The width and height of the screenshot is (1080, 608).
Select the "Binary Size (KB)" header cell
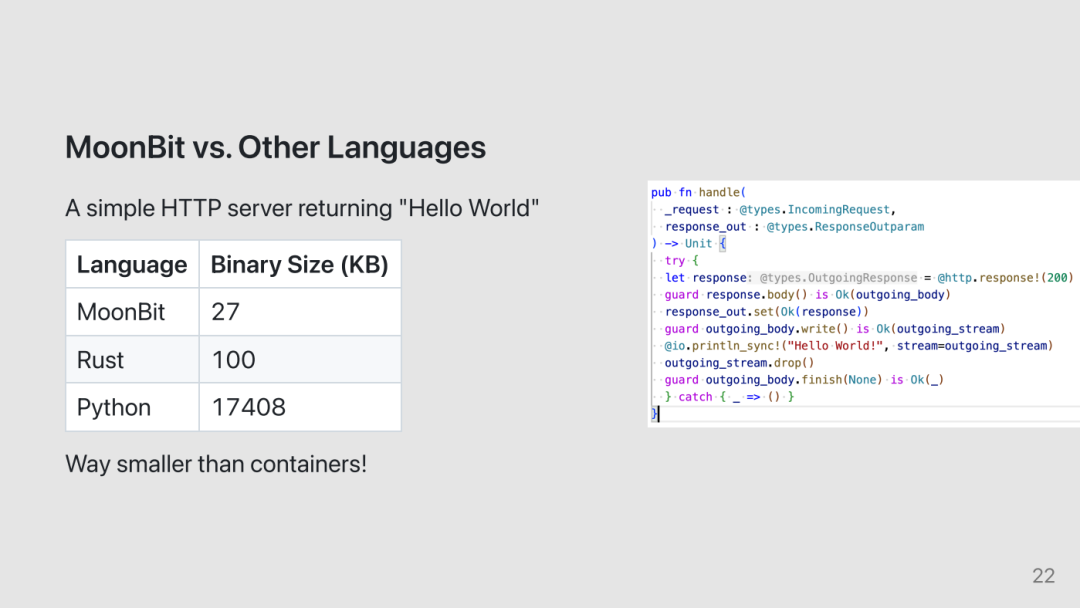coord(299,265)
